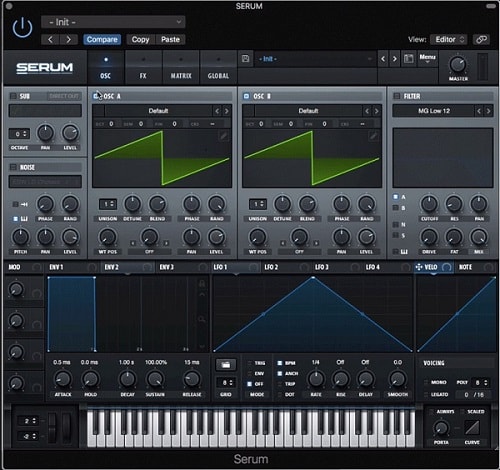Screen dimensions: 500x470
Task: Click the poly voice count field
Action: 481,382
